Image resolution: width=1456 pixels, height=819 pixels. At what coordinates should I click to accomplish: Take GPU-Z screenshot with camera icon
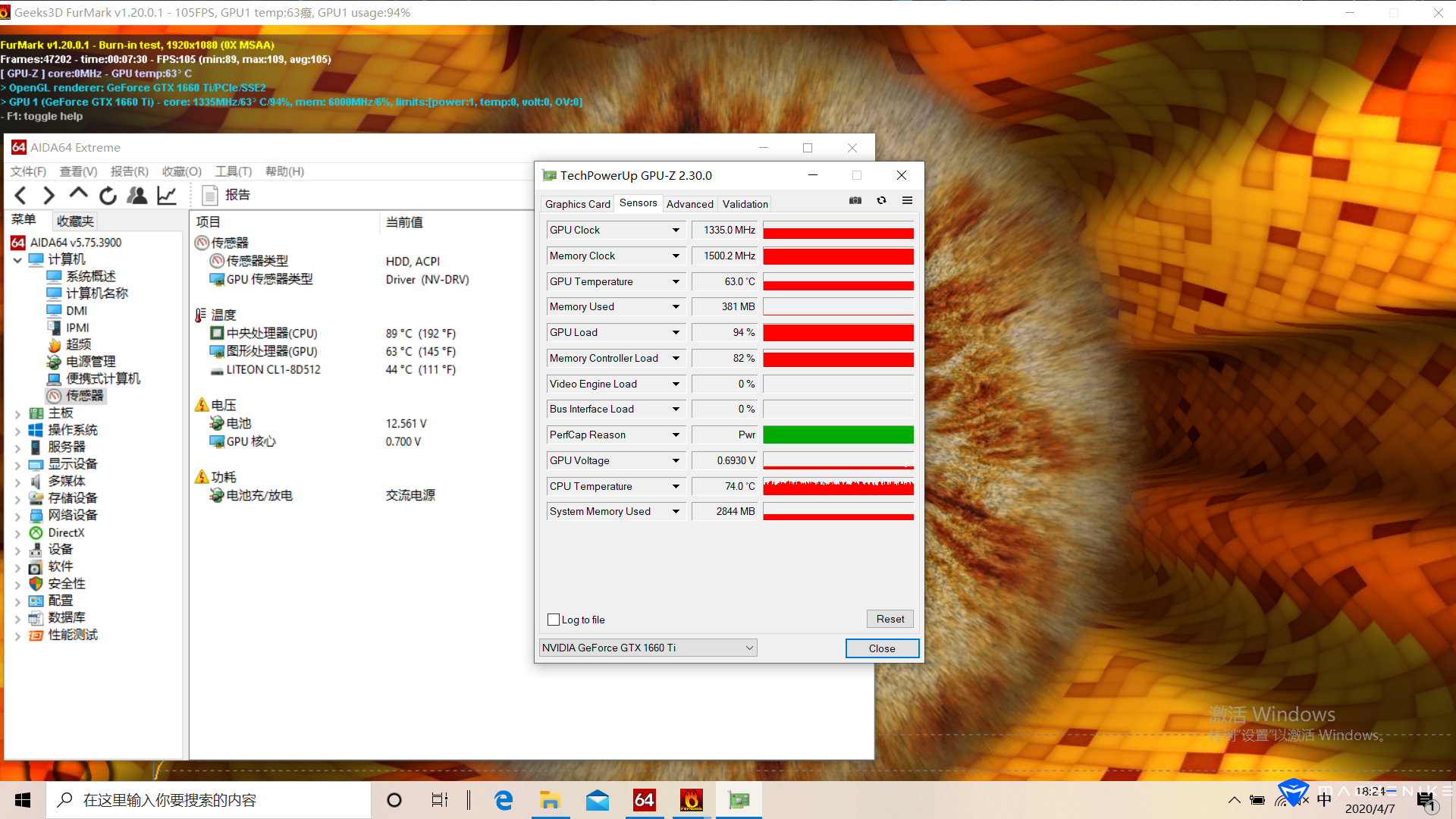point(855,200)
